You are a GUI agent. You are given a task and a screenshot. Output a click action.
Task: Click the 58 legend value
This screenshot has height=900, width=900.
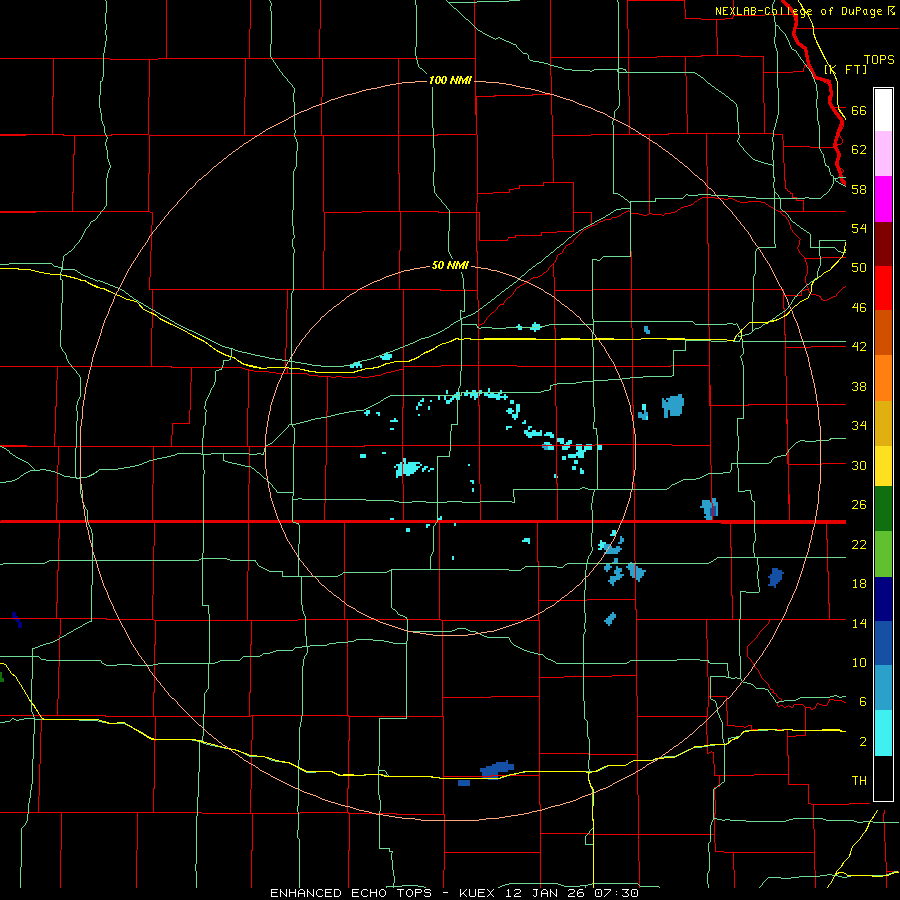[859, 189]
